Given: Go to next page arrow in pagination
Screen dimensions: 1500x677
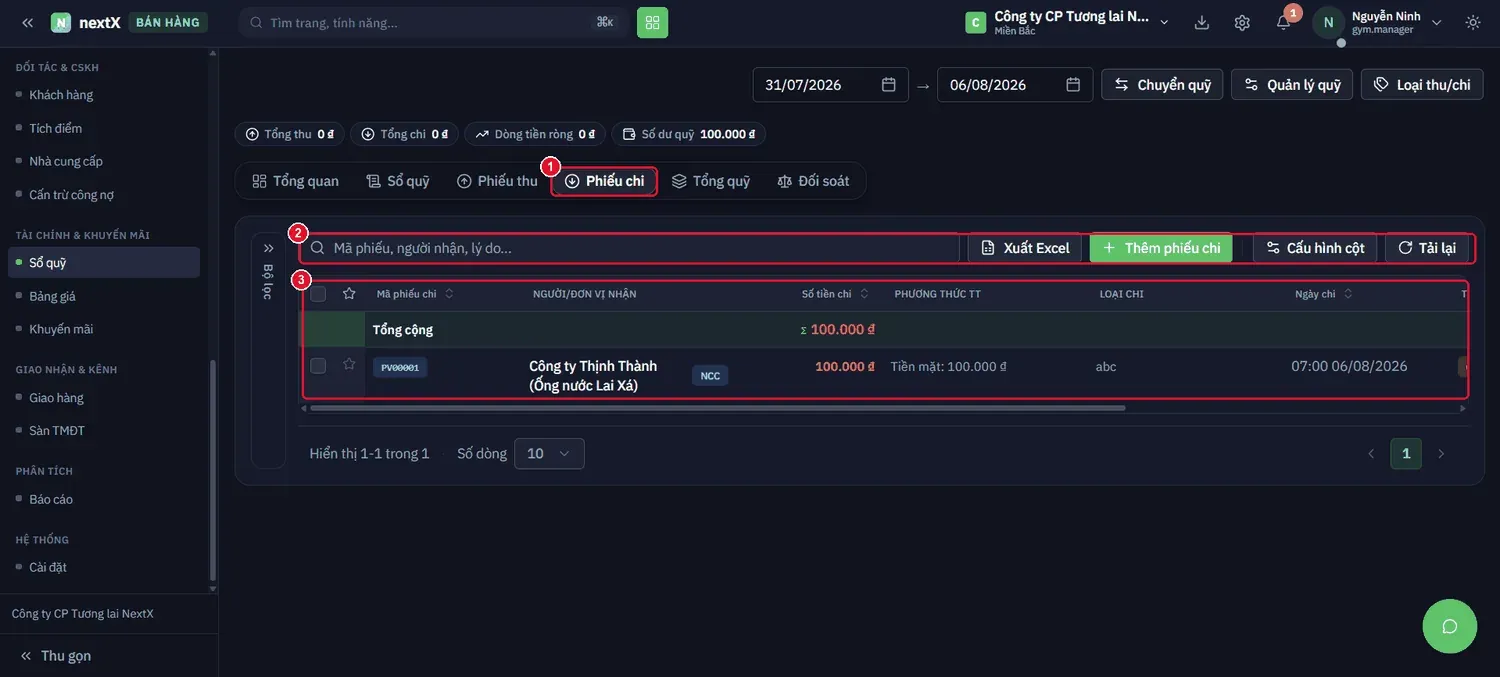Looking at the screenshot, I should pyautogui.click(x=1441, y=453).
